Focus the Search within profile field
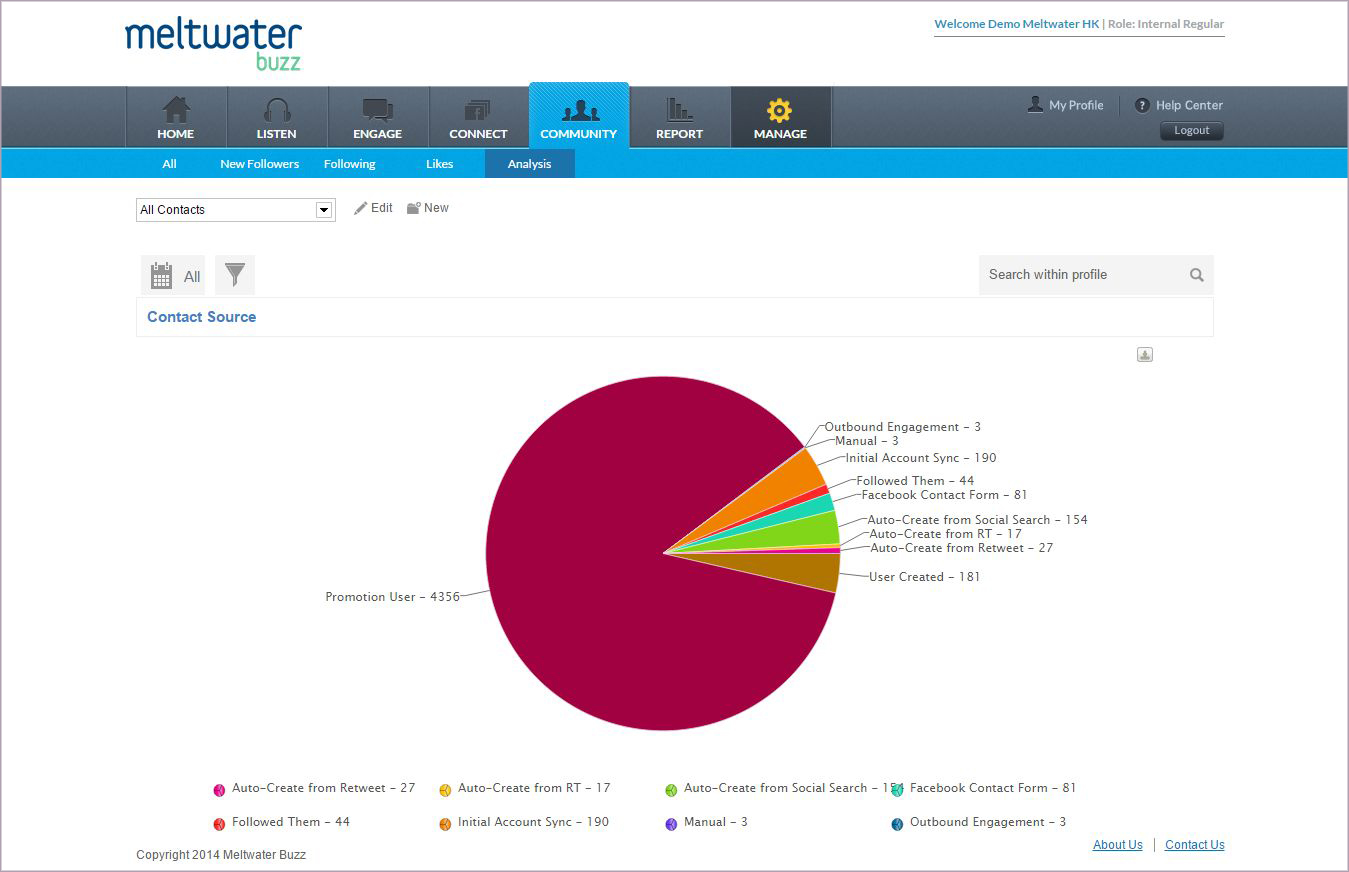The image size is (1349, 872). tap(1080, 275)
